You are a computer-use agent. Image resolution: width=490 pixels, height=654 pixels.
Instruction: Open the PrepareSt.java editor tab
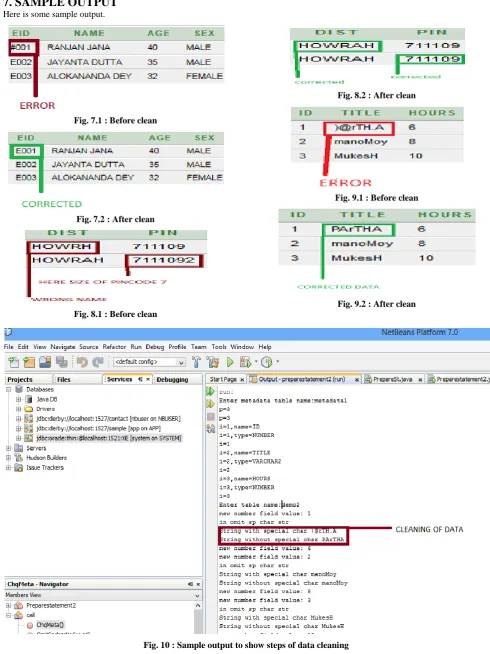pyautogui.click(x=393, y=379)
